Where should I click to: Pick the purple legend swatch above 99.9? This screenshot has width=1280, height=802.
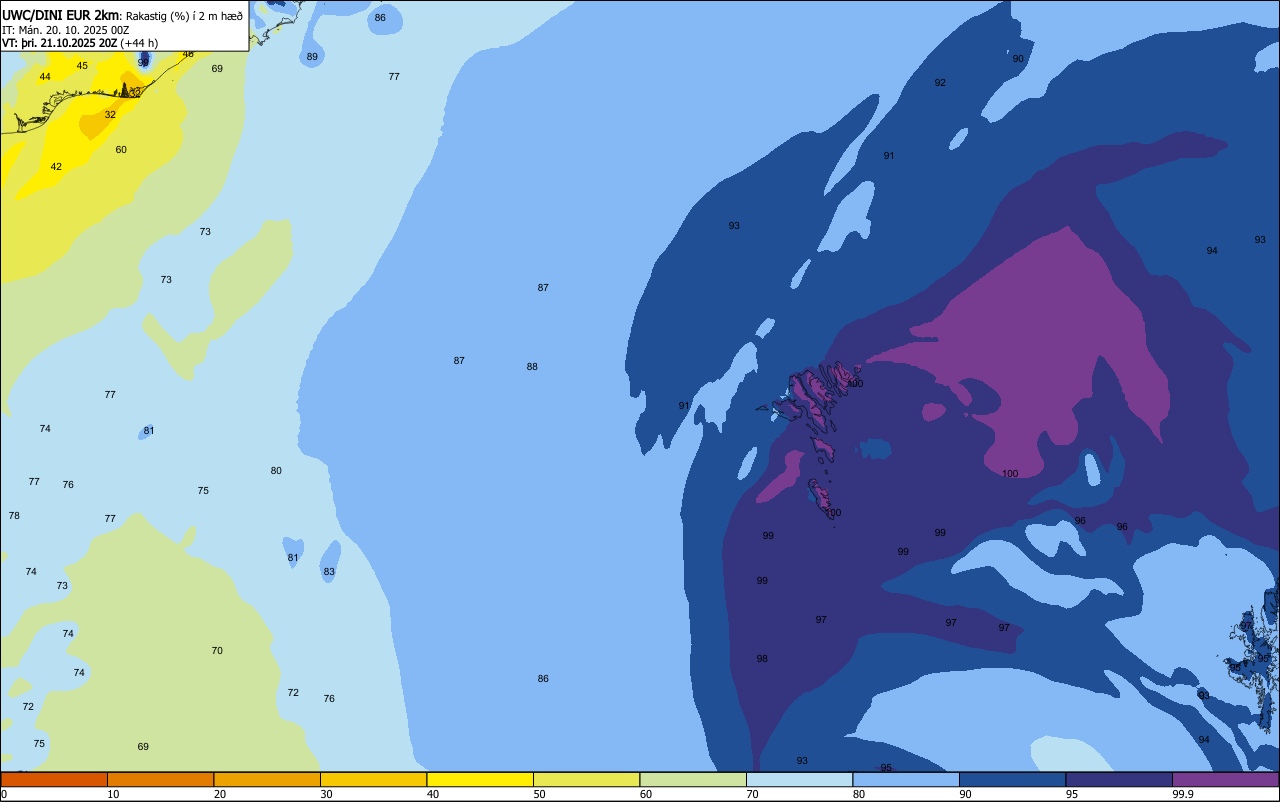tap(1225, 779)
